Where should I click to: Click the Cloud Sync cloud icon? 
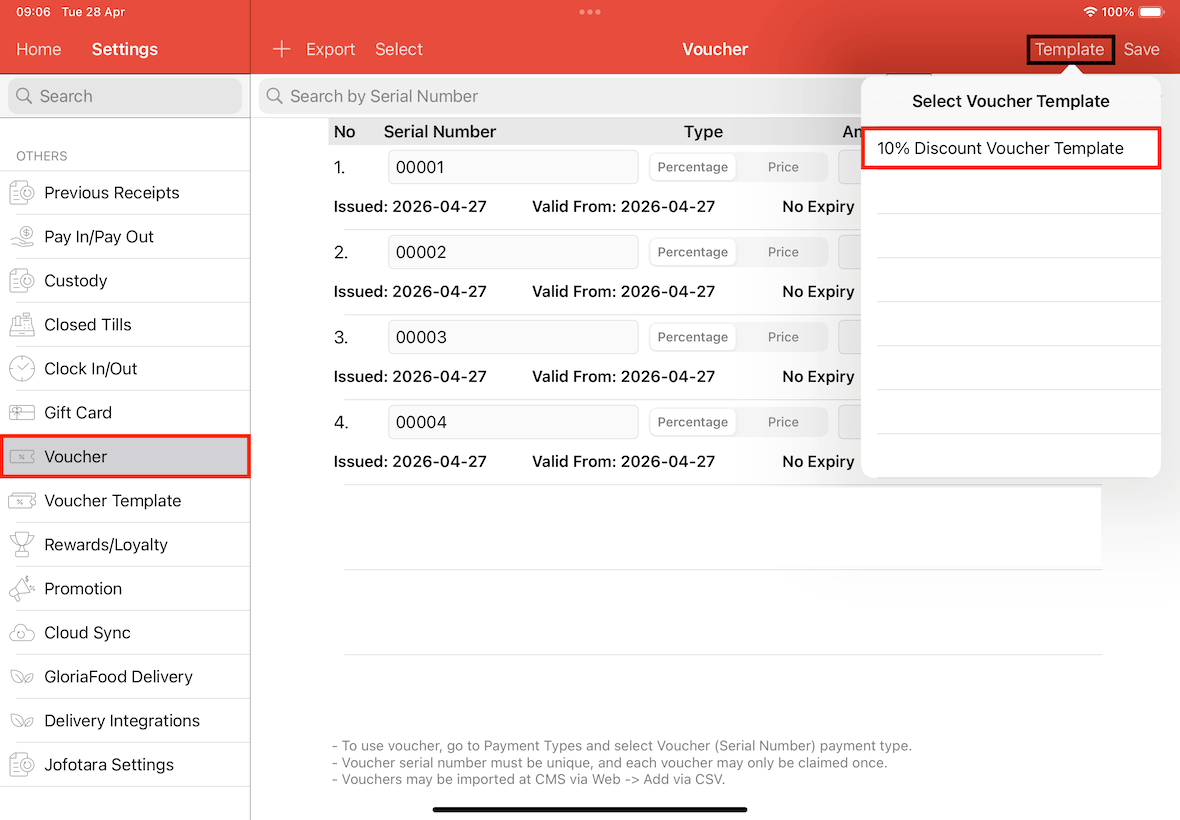pos(22,633)
